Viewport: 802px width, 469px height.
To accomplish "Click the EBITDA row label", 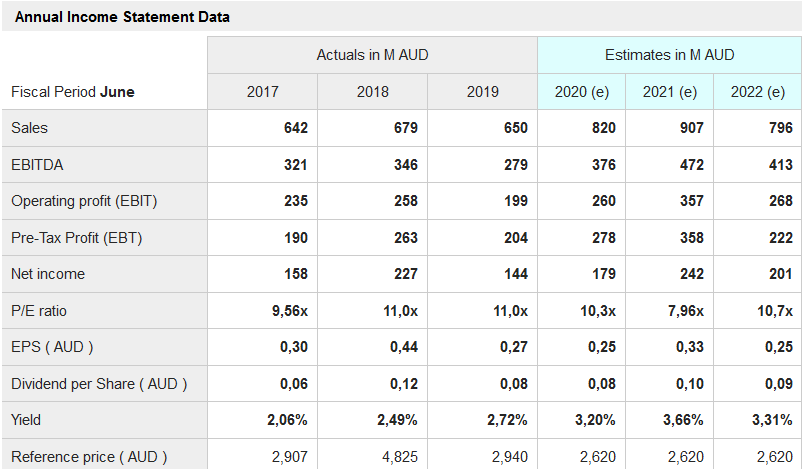I will (37, 164).
